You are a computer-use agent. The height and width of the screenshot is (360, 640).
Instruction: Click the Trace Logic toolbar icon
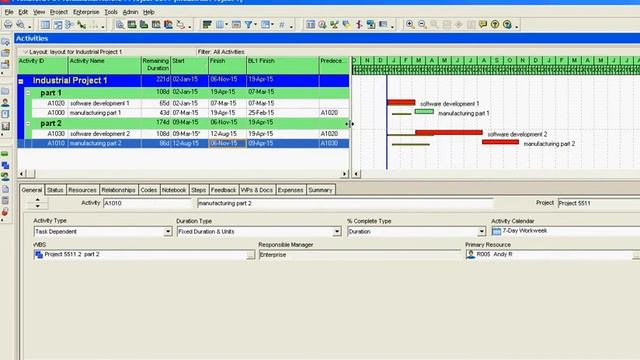pyautogui.click(x=180, y=25)
